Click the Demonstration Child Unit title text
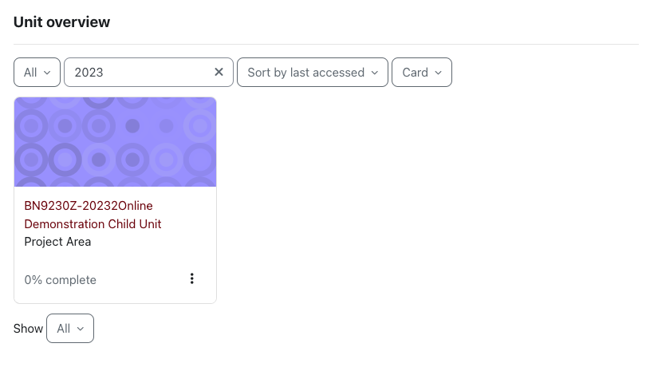This screenshot has height=367, width=650. point(92,224)
